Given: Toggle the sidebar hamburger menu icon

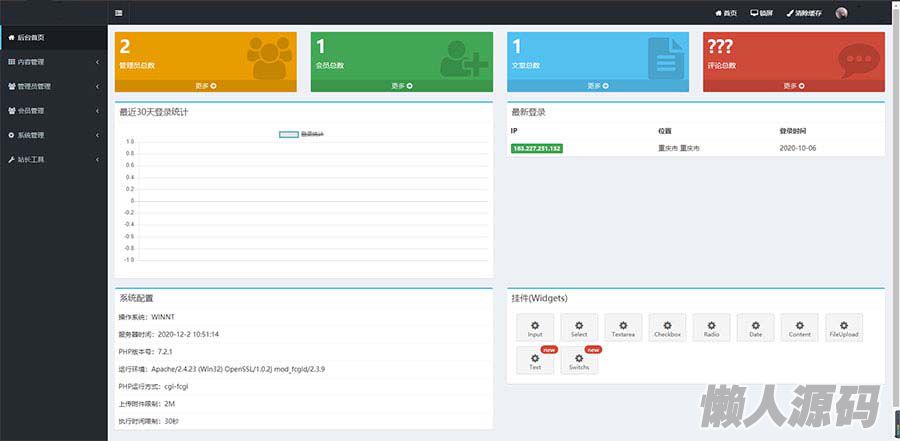Looking at the screenshot, I should pos(119,13).
